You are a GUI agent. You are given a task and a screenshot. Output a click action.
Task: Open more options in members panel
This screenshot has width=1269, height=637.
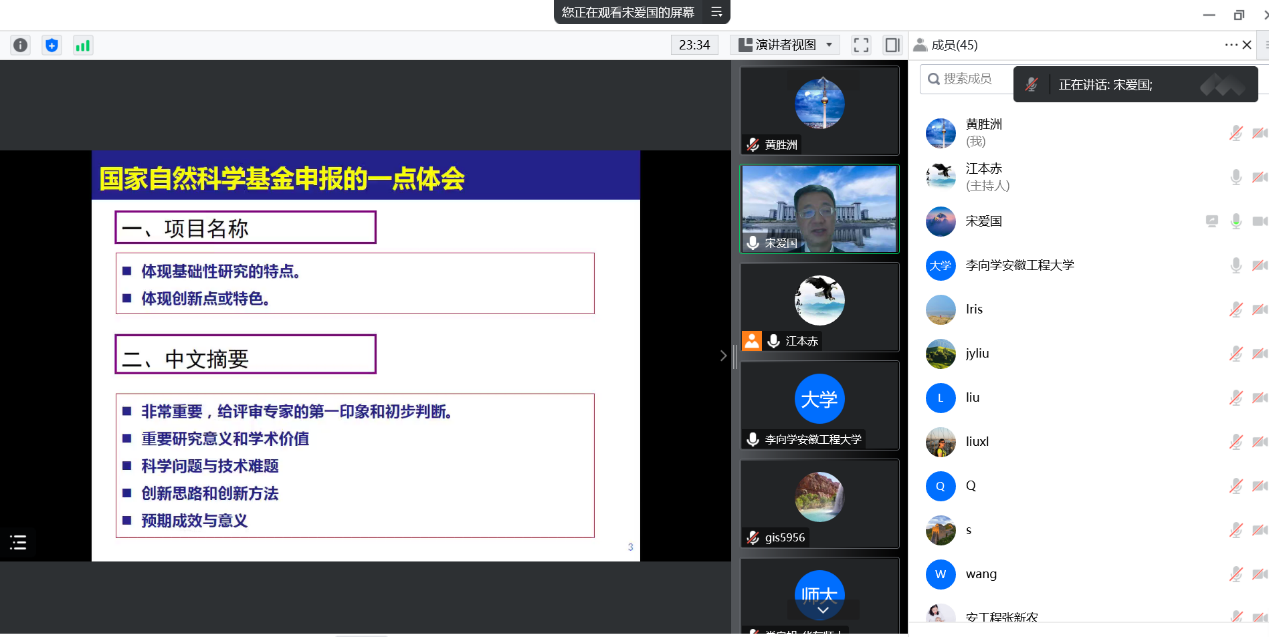coord(1231,45)
